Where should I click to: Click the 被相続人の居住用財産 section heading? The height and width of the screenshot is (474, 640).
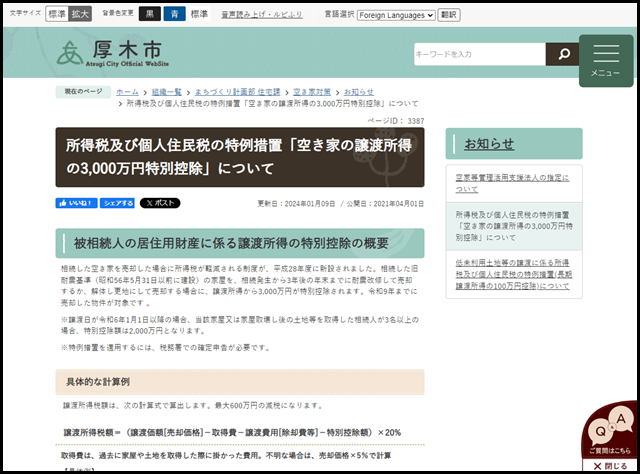pos(240,243)
